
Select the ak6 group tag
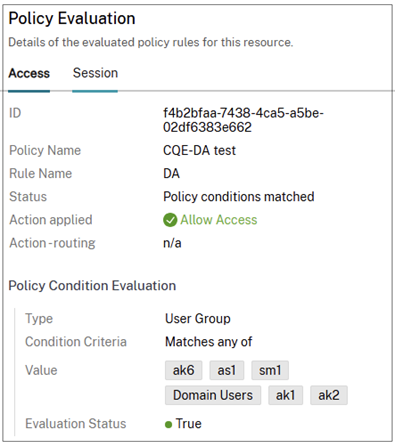(183, 370)
